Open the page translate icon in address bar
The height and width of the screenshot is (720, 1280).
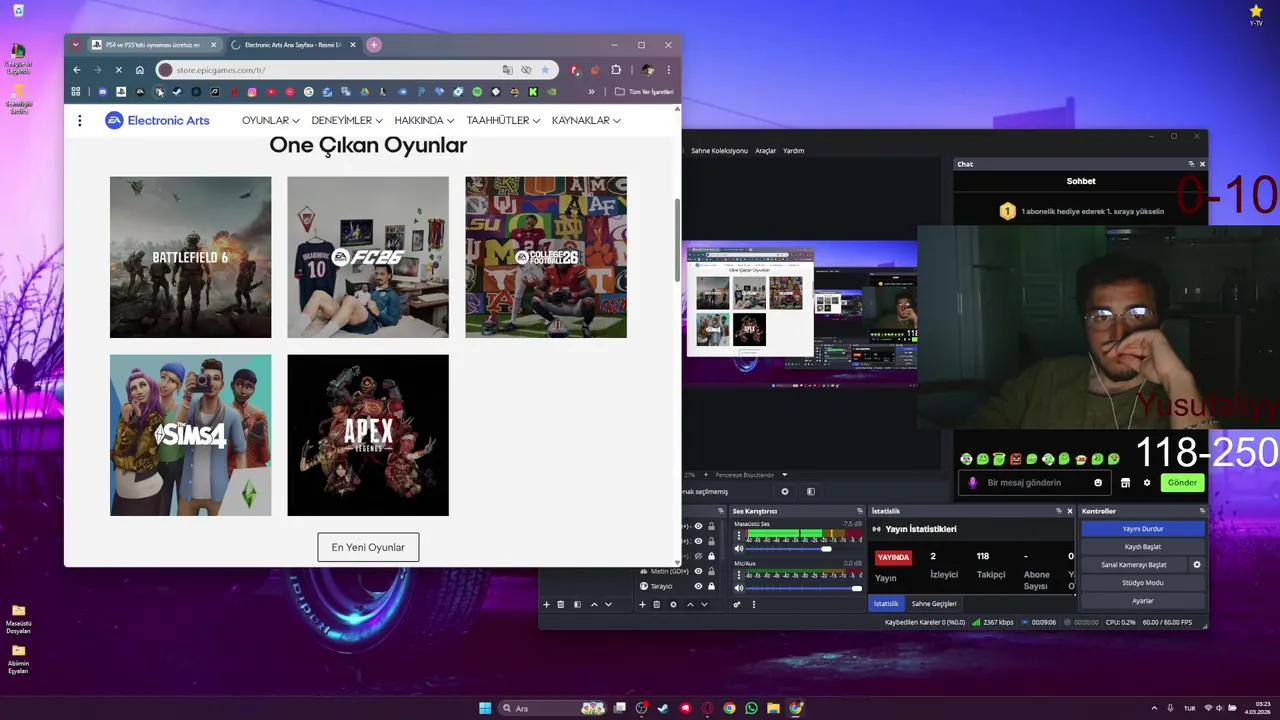pos(508,70)
